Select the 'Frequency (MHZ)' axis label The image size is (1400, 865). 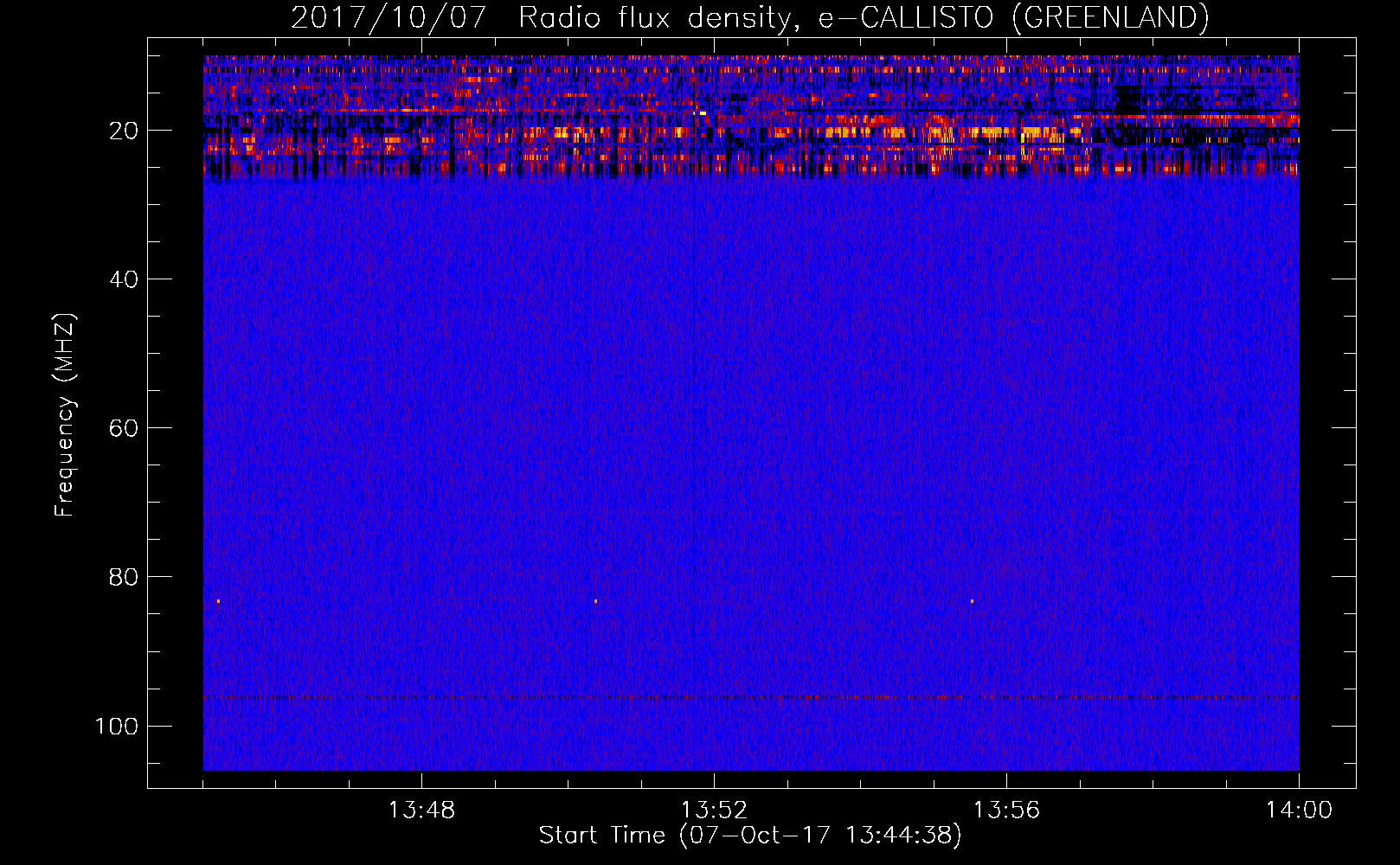click(65, 414)
